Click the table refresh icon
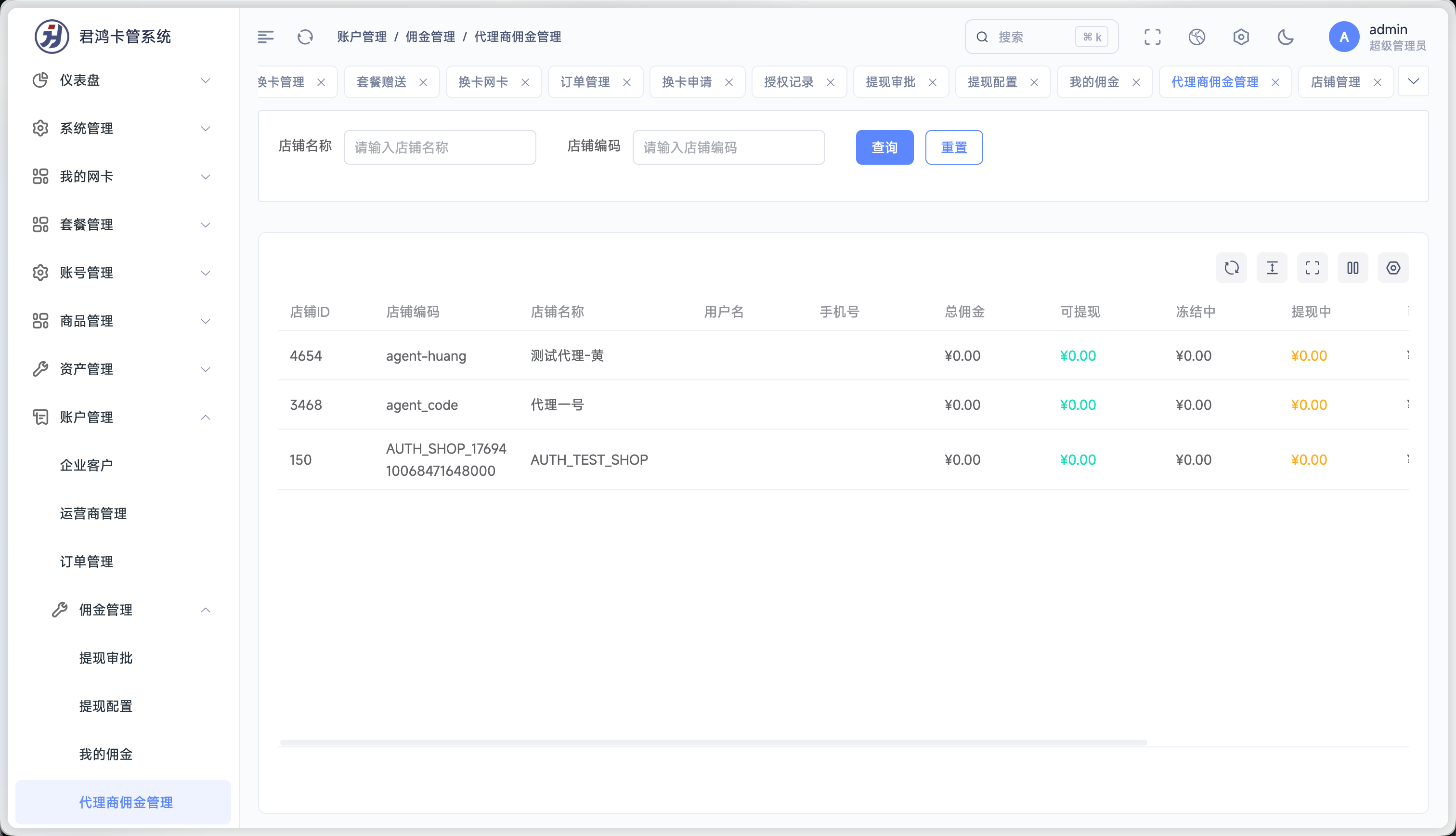 [x=1231, y=268]
